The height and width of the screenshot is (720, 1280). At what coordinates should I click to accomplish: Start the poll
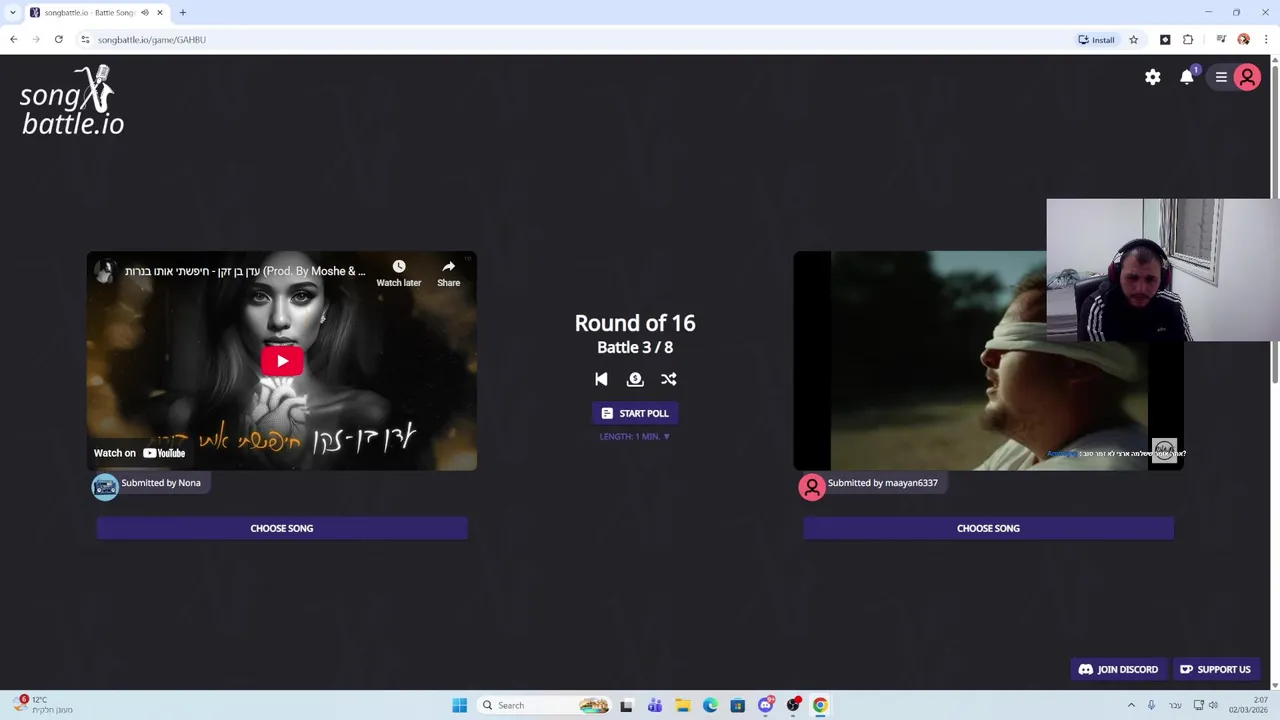click(x=635, y=413)
